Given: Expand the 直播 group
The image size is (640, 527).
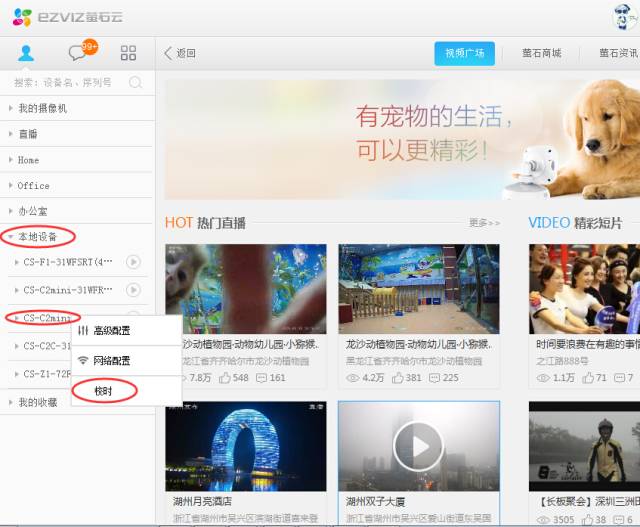Looking at the screenshot, I should click(x=28, y=134).
